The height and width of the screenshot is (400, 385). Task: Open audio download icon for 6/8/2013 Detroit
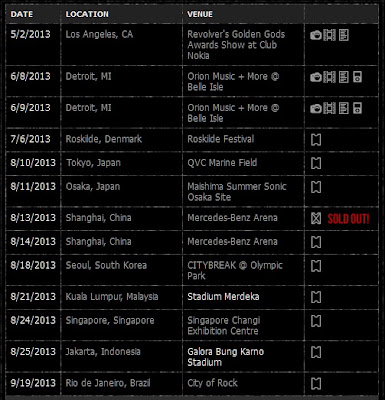(357, 77)
